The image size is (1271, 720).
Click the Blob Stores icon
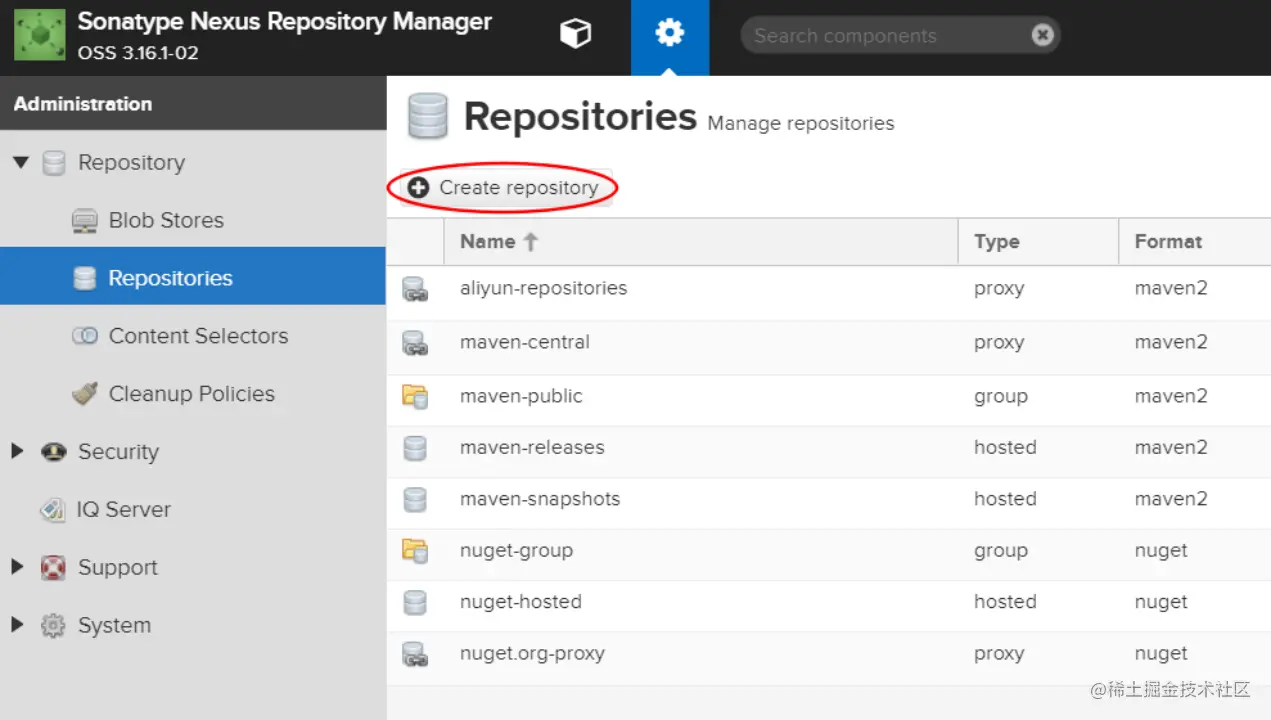coord(85,221)
